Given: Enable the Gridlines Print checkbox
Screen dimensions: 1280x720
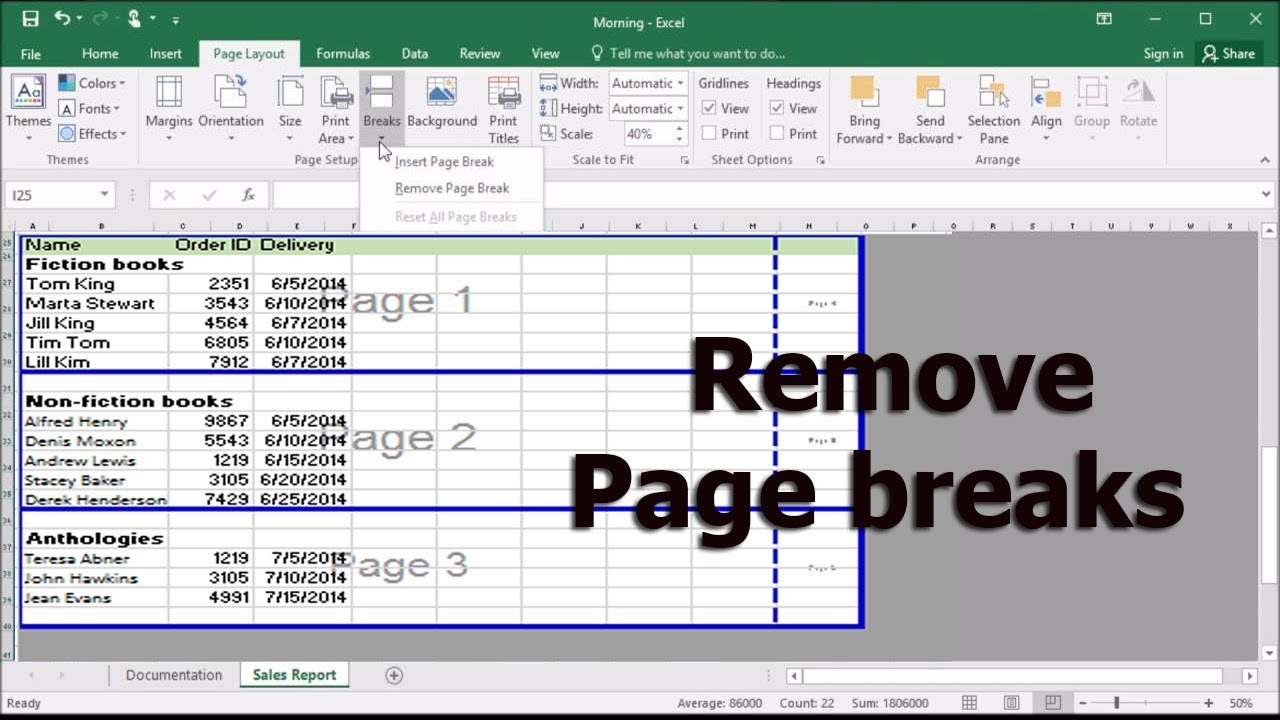Looking at the screenshot, I should point(709,133).
